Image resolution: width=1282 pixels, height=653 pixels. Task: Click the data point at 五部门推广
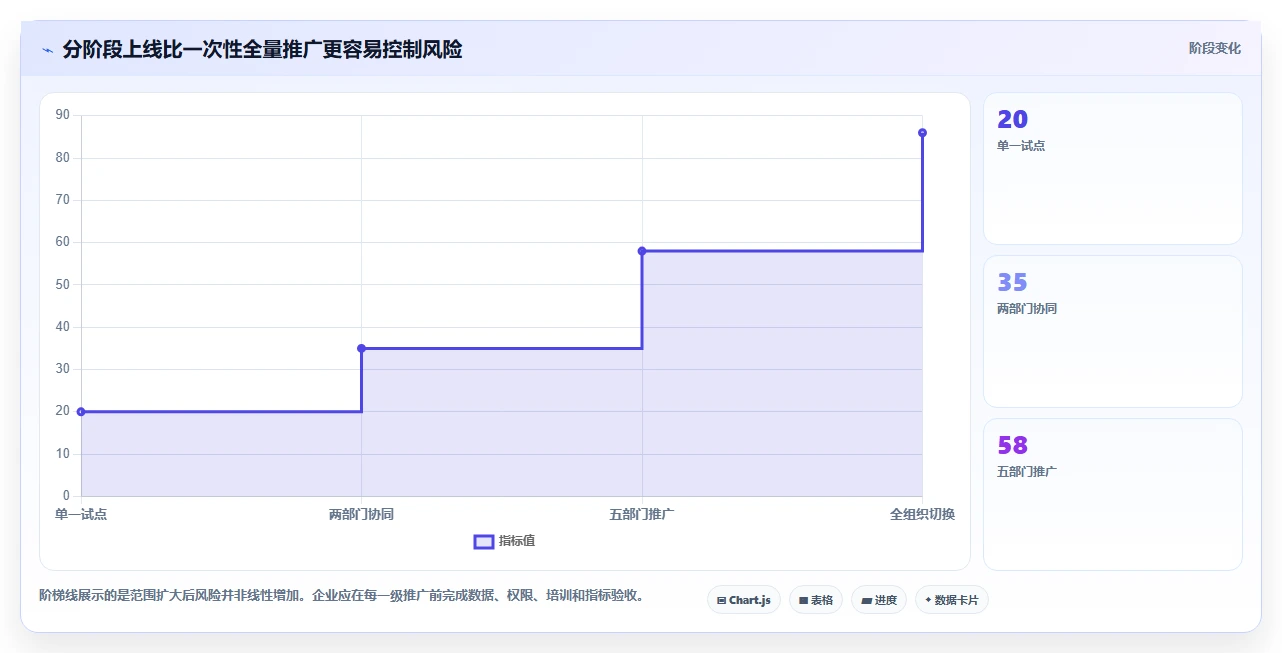tap(642, 251)
